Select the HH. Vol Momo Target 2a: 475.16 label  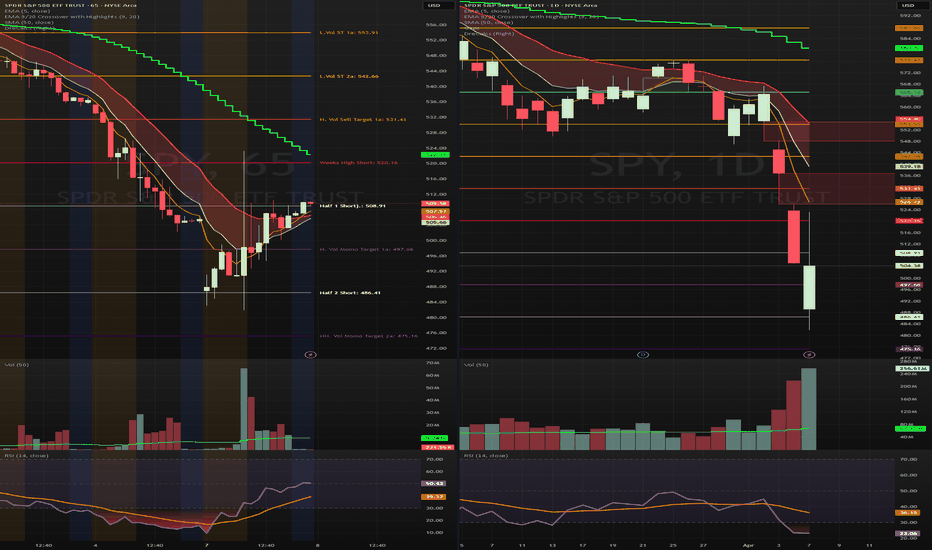click(x=369, y=336)
